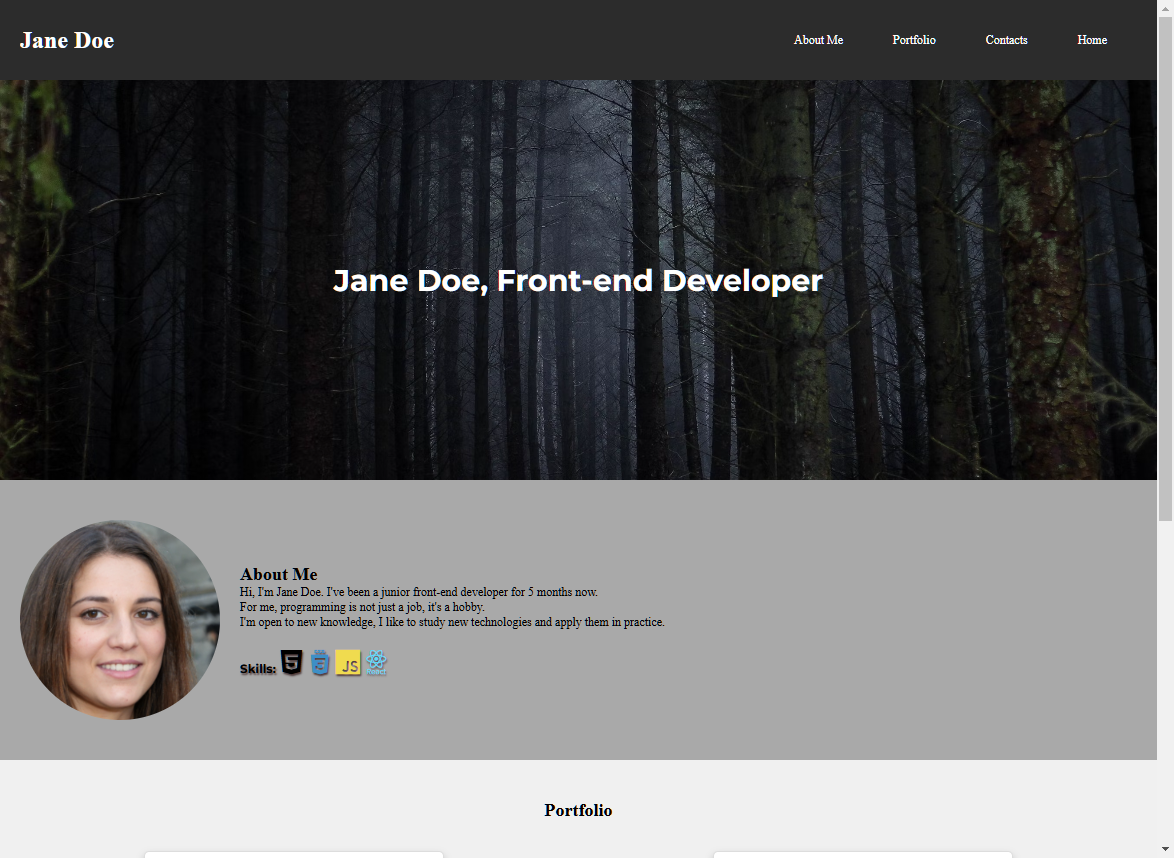Screen dimensions: 1174x858
Task: Click the HTML5 skill icon
Action: (x=291, y=663)
